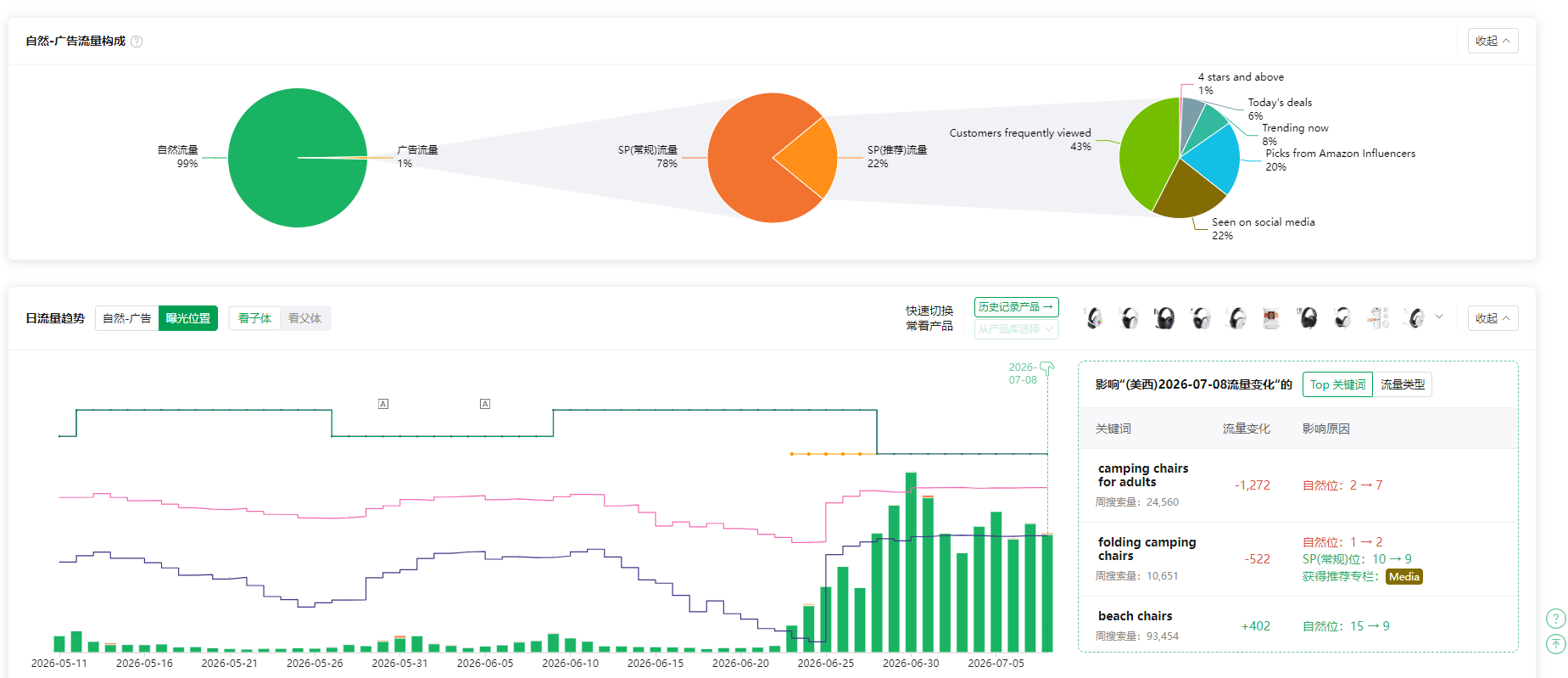The width and height of the screenshot is (1568, 678).
Task: Expand more product thumbnails chevron
Action: (x=1439, y=317)
